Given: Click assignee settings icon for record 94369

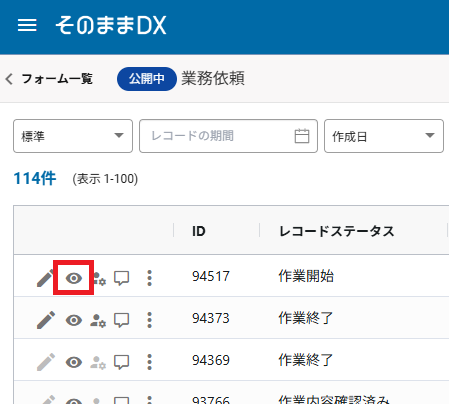Looking at the screenshot, I should pos(98,362).
